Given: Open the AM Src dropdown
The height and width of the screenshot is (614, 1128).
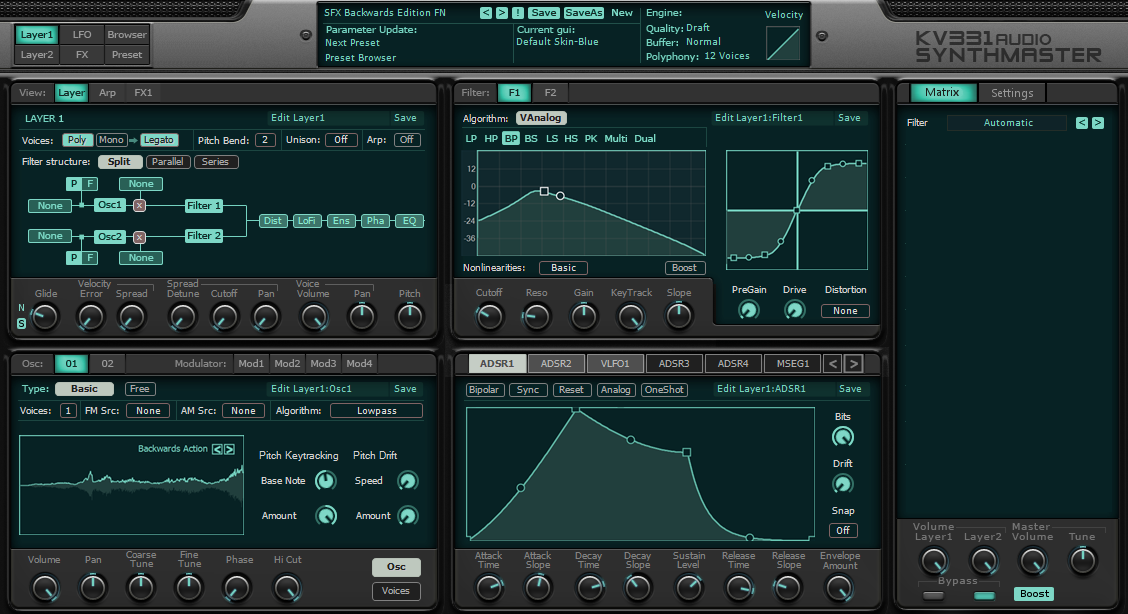Looking at the screenshot, I should [243, 411].
